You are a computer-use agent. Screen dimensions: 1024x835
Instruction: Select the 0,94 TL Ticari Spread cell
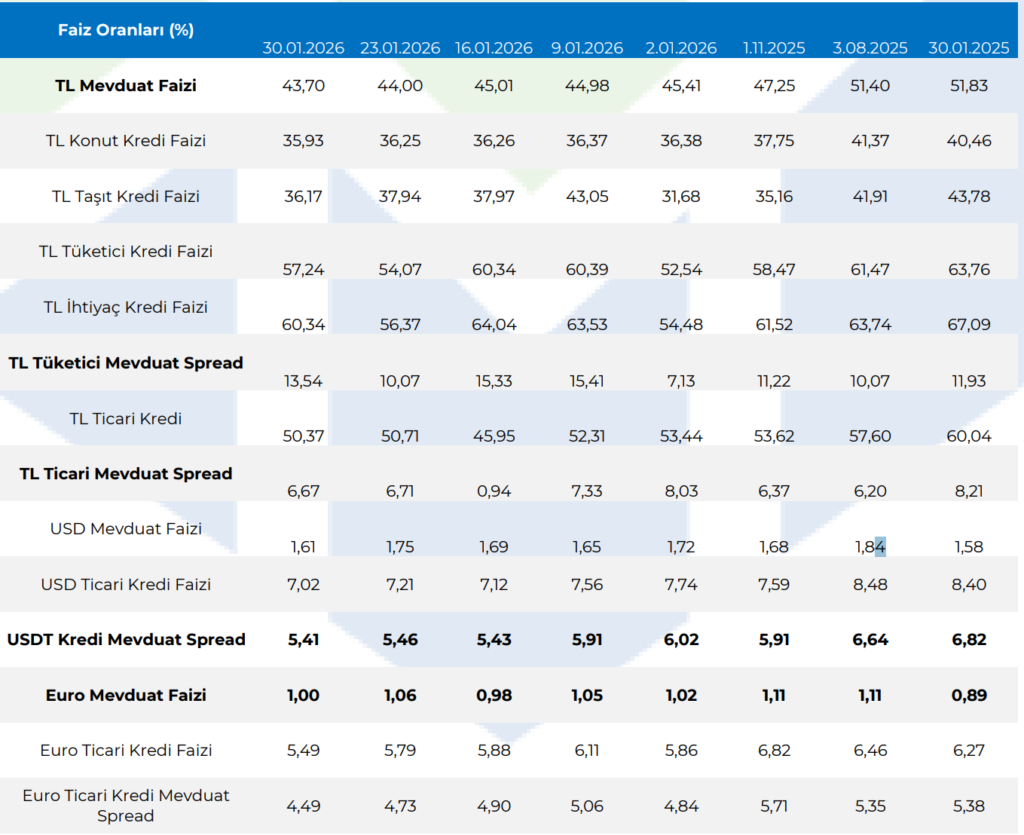pos(494,492)
